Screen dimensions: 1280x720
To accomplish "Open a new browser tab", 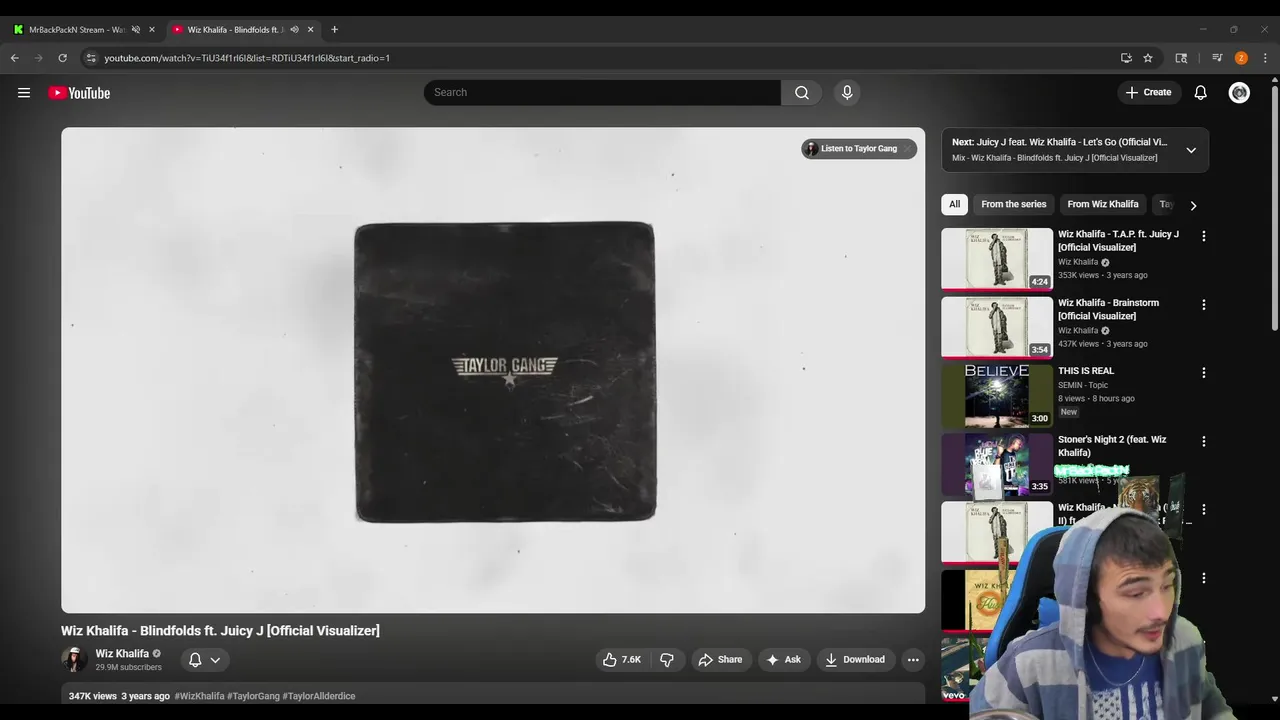I will [x=334, y=30].
